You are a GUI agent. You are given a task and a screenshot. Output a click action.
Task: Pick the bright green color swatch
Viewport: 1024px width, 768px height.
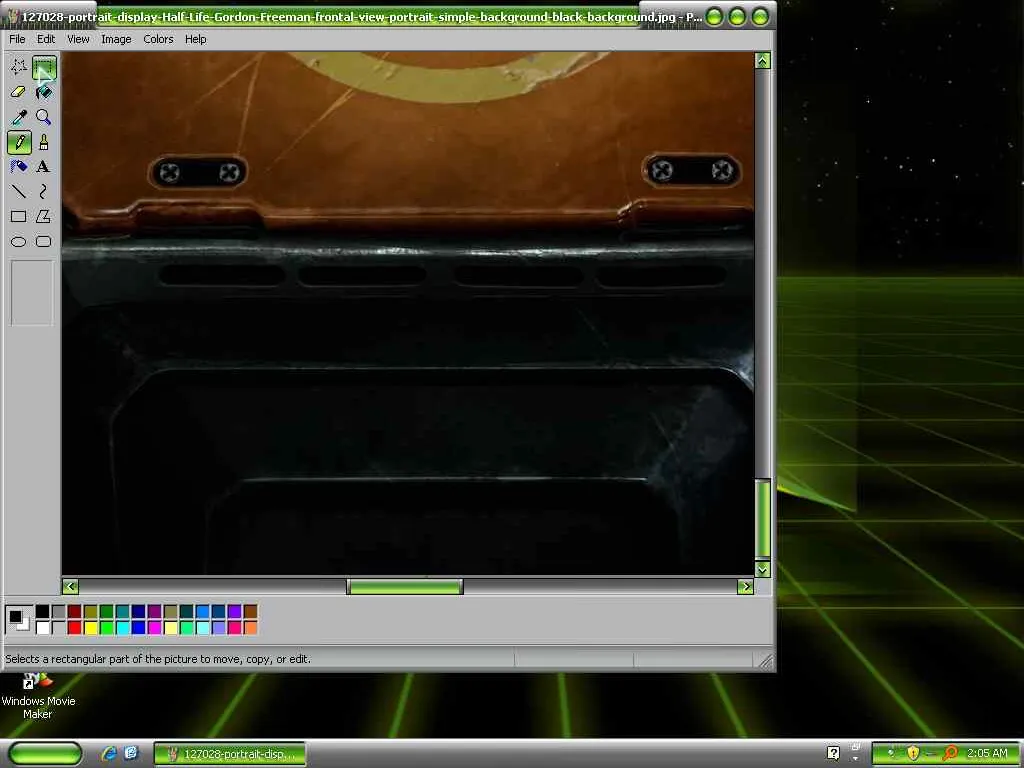[x=106, y=628]
